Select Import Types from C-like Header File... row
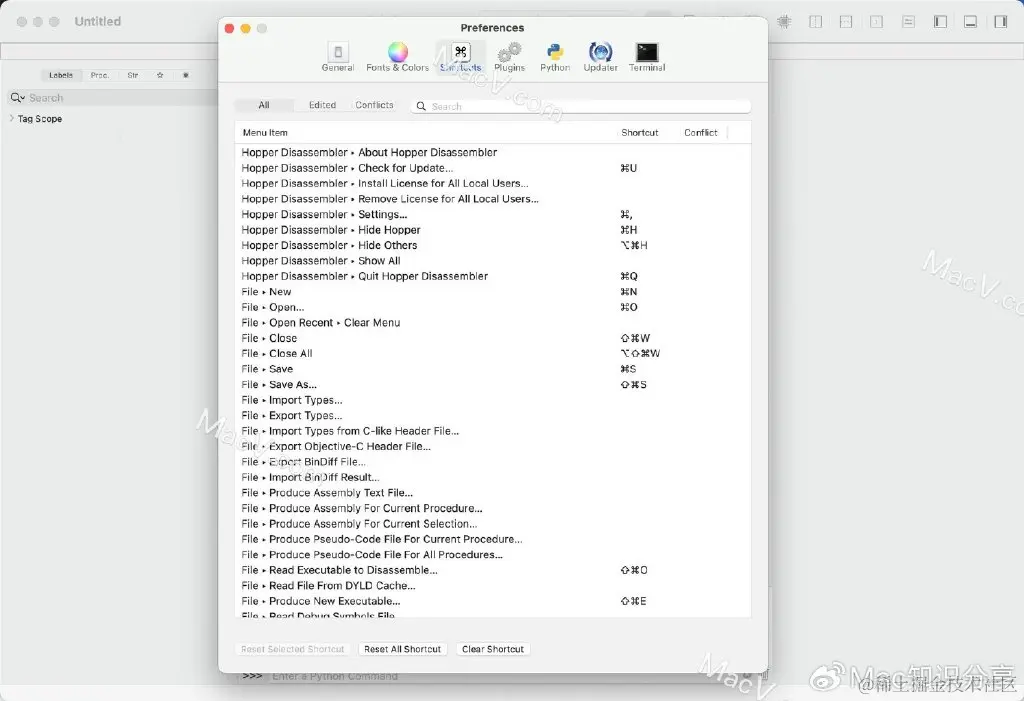1024x701 pixels. click(493, 431)
